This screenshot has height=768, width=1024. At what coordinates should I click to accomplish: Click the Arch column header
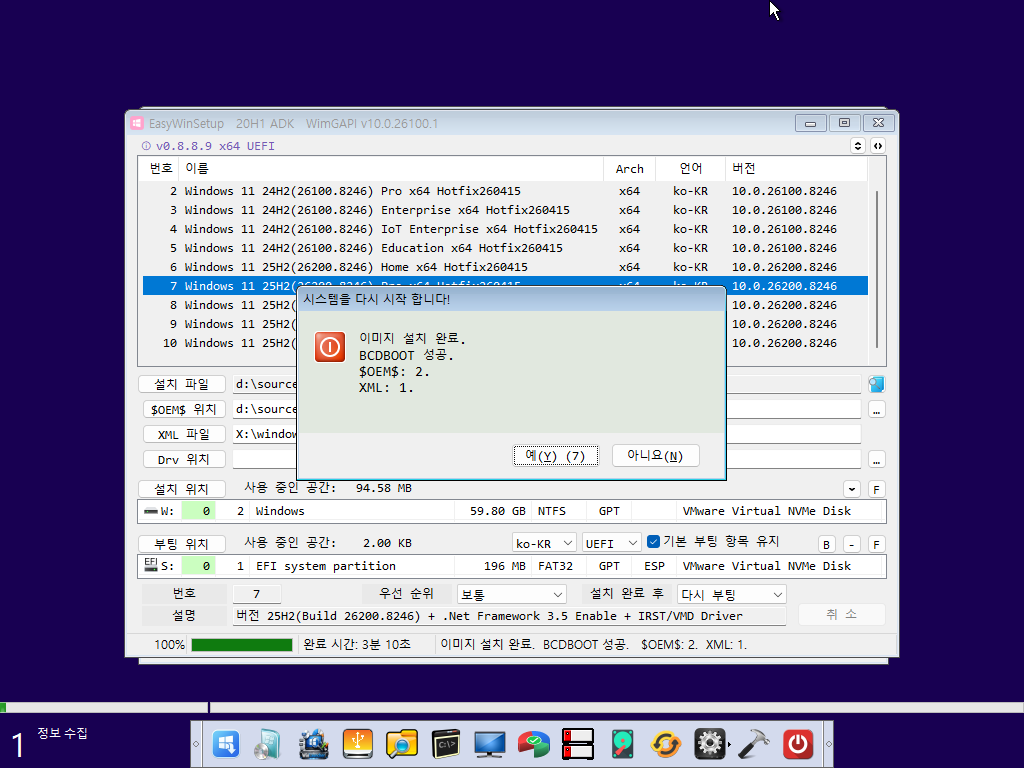point(630,168)
